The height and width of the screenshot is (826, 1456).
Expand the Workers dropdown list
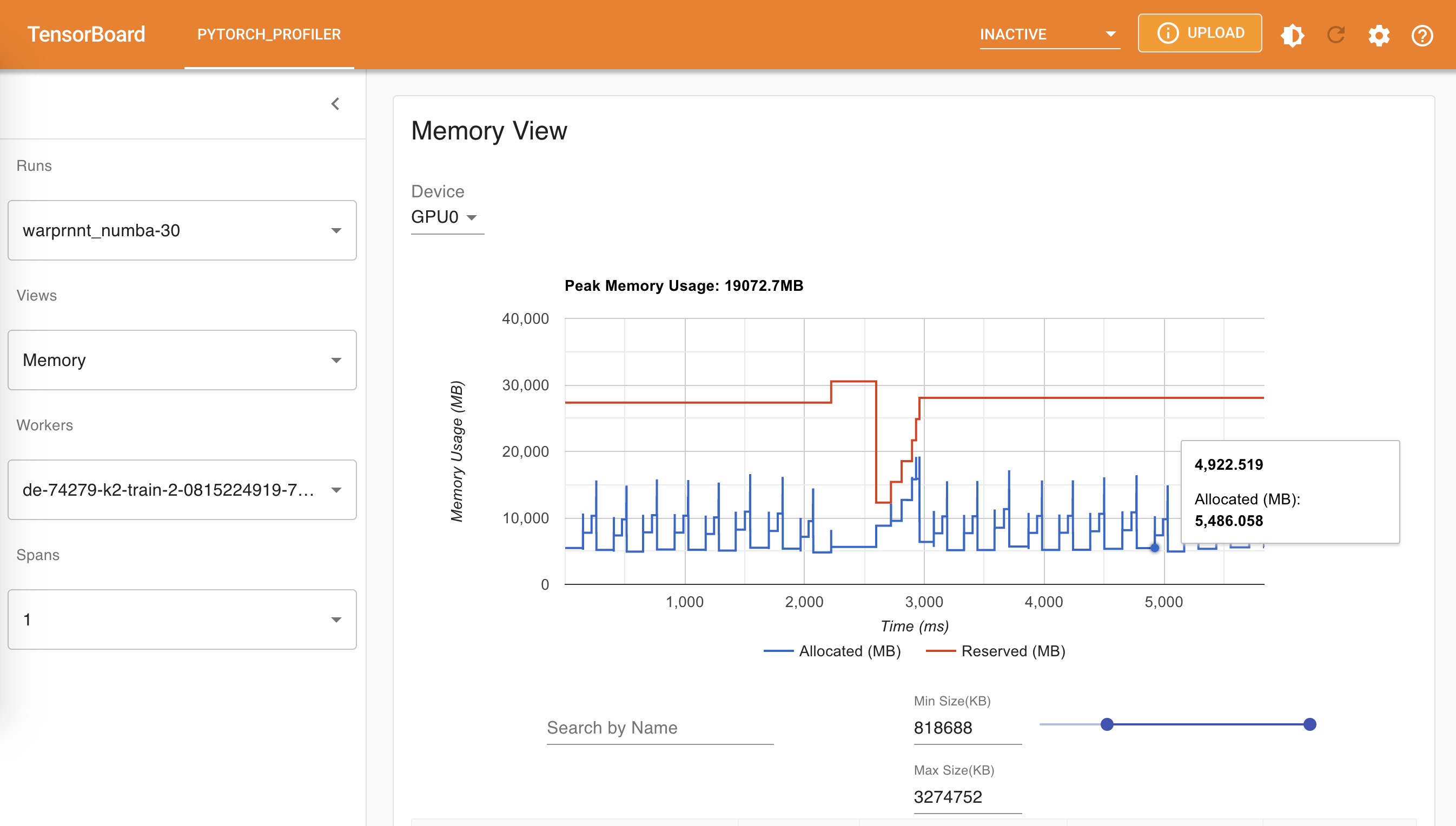point(182,490)
